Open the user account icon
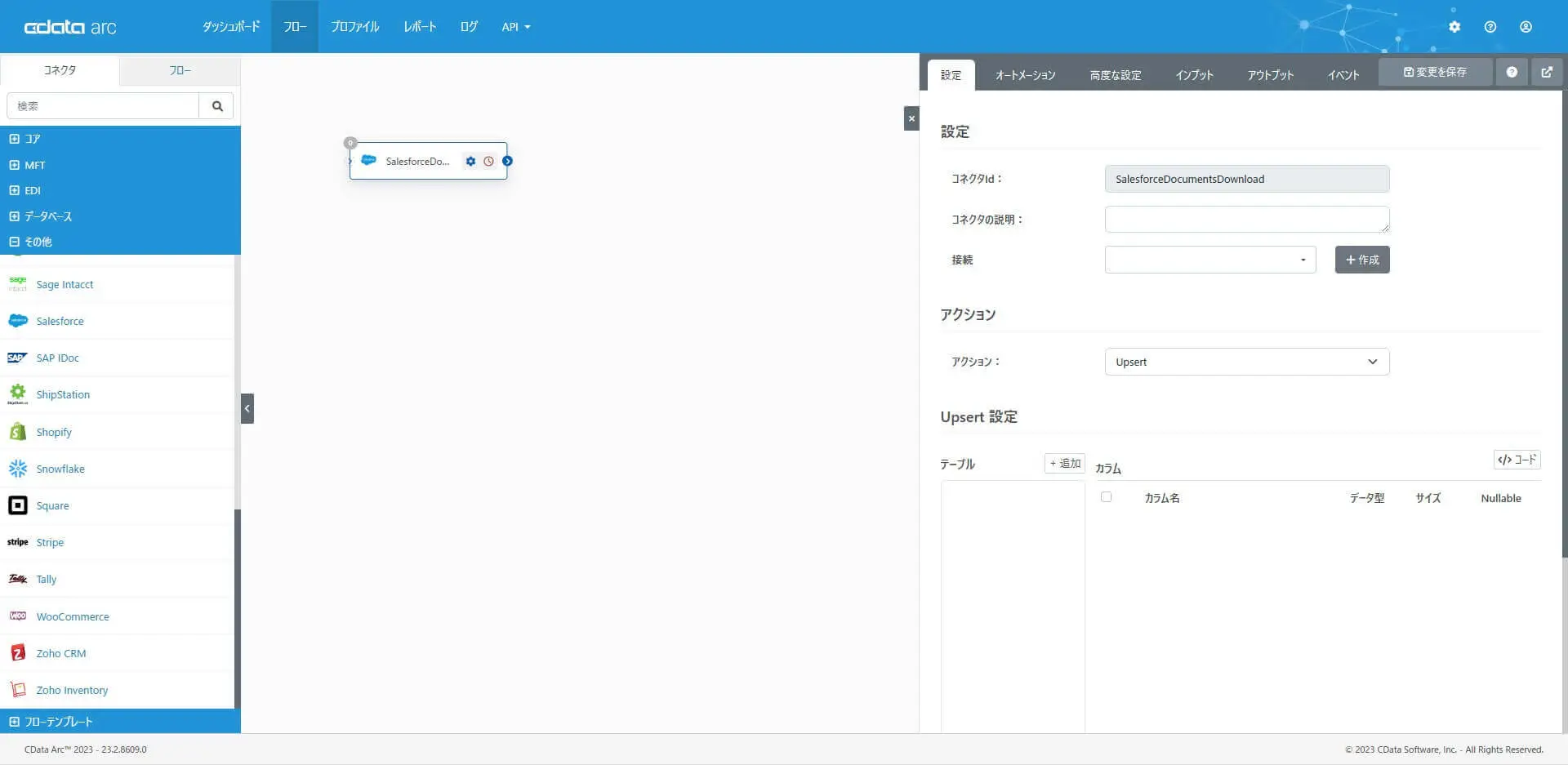Viewport: 1568px width, 765px height. [x=1526, y=27]
